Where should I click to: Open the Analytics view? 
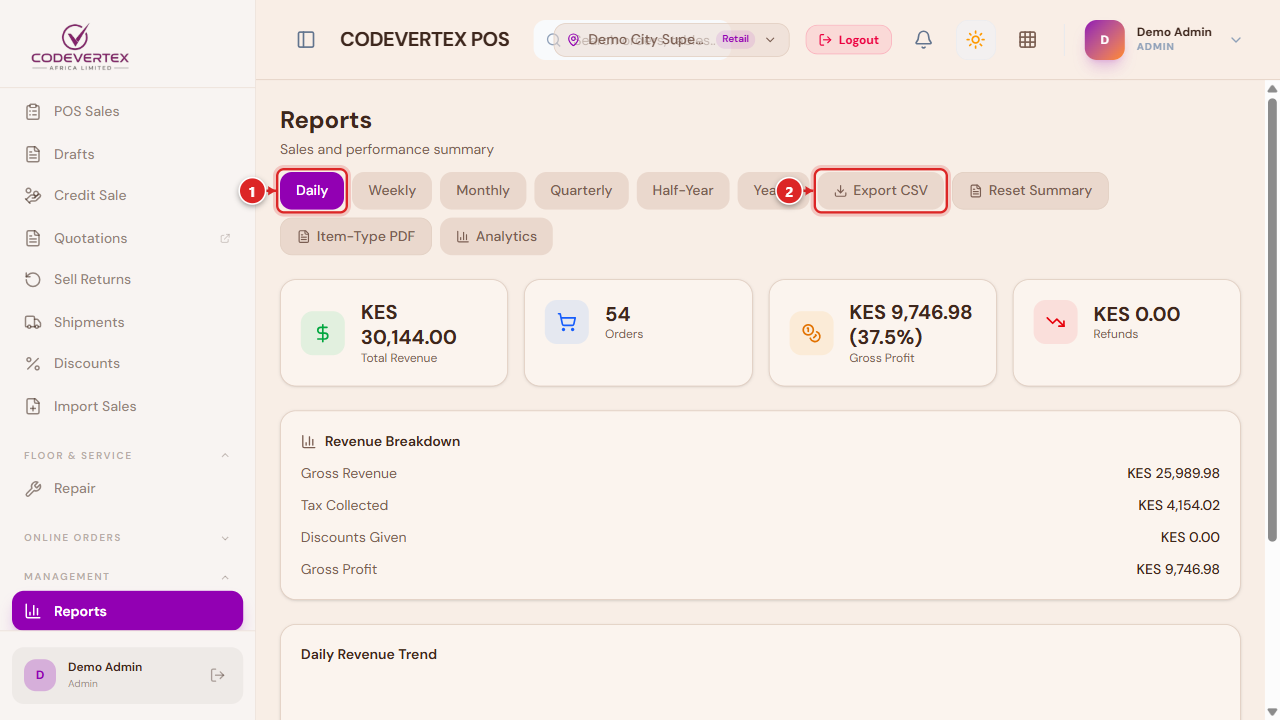tap(496, 236)
